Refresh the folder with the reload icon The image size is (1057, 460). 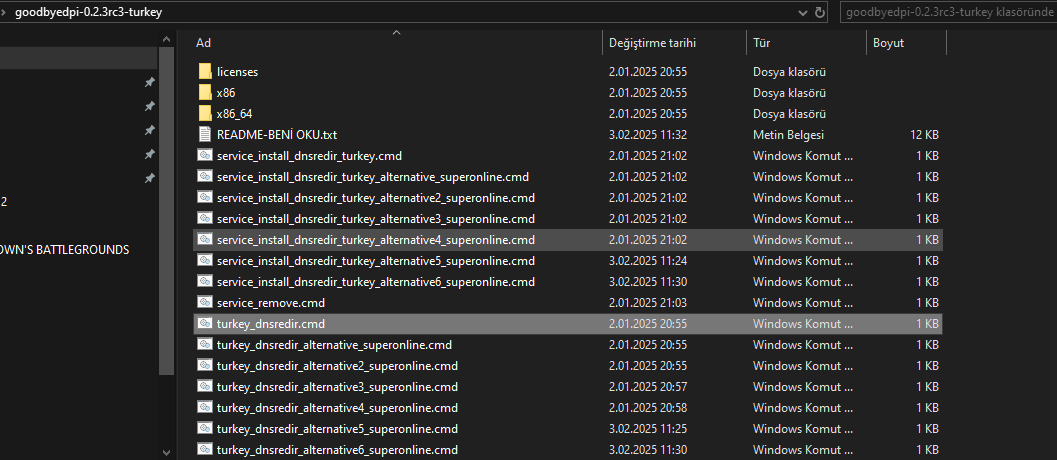point(820,12)
